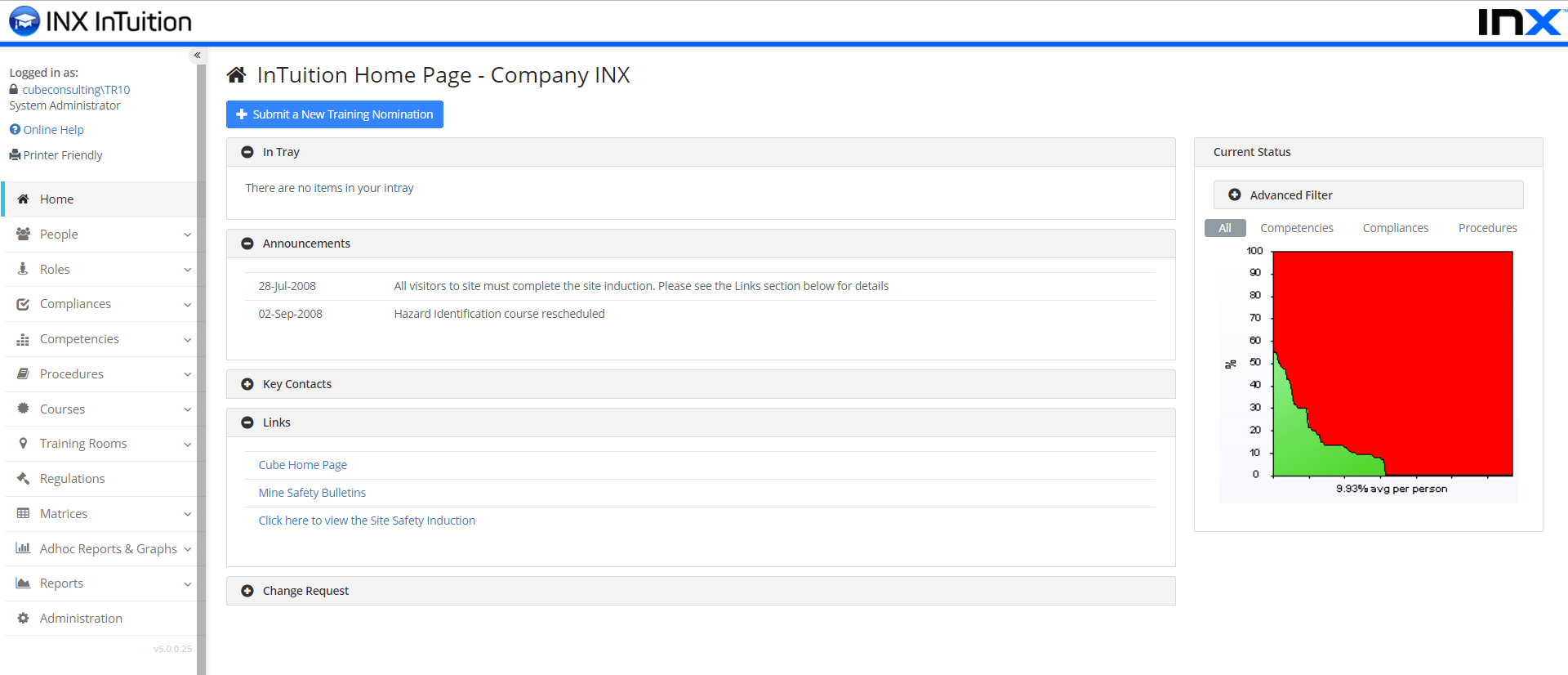Click the "9.93% avg per person" chart caption
This screenshot has width=1568, height=675.
(x=1392, y=489)
